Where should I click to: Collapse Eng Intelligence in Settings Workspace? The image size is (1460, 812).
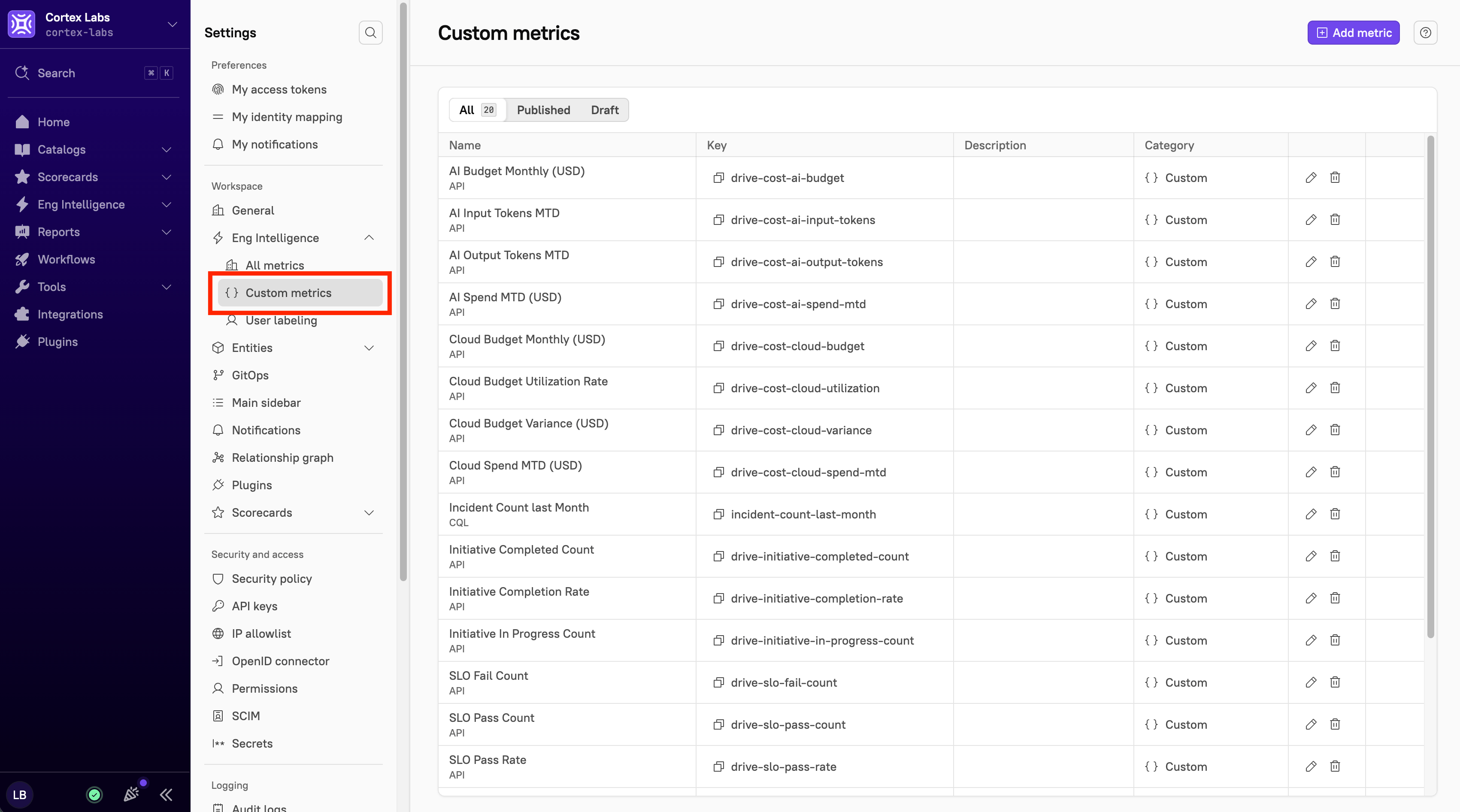(x=369, y=238)
